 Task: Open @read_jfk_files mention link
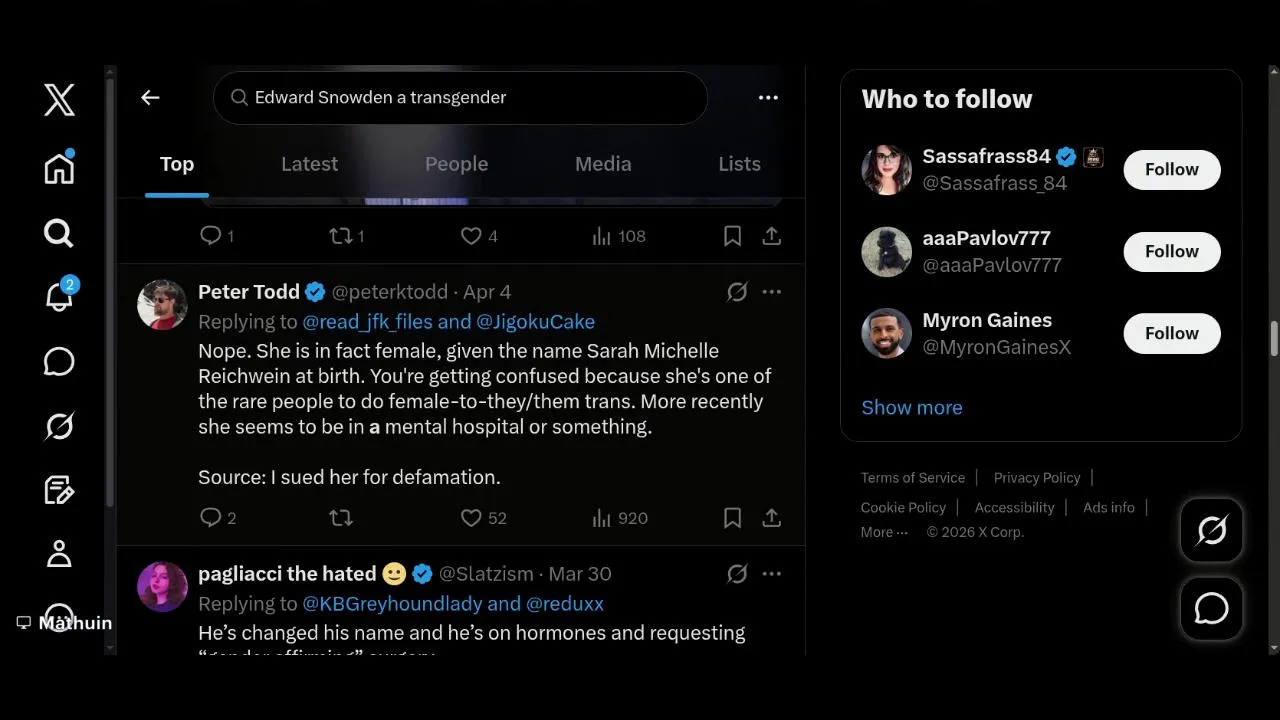pos(367,322)
